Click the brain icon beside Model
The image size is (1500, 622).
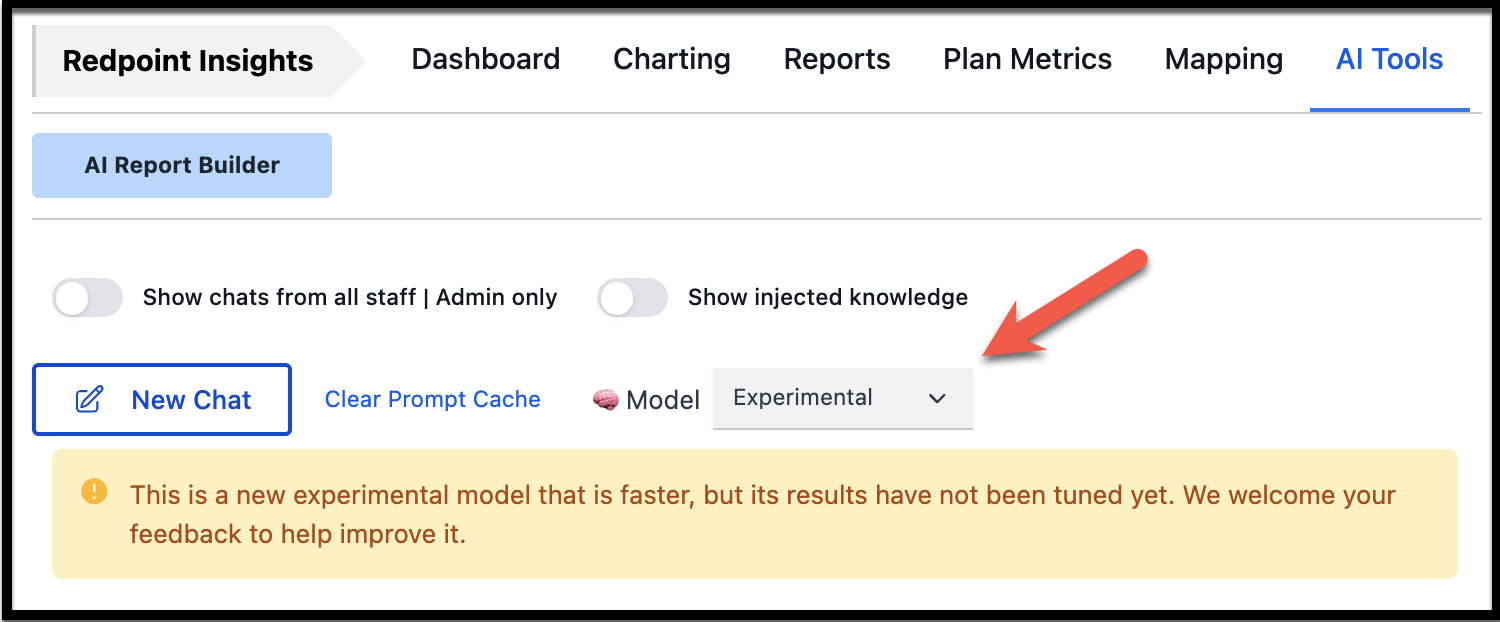[605, 400]
